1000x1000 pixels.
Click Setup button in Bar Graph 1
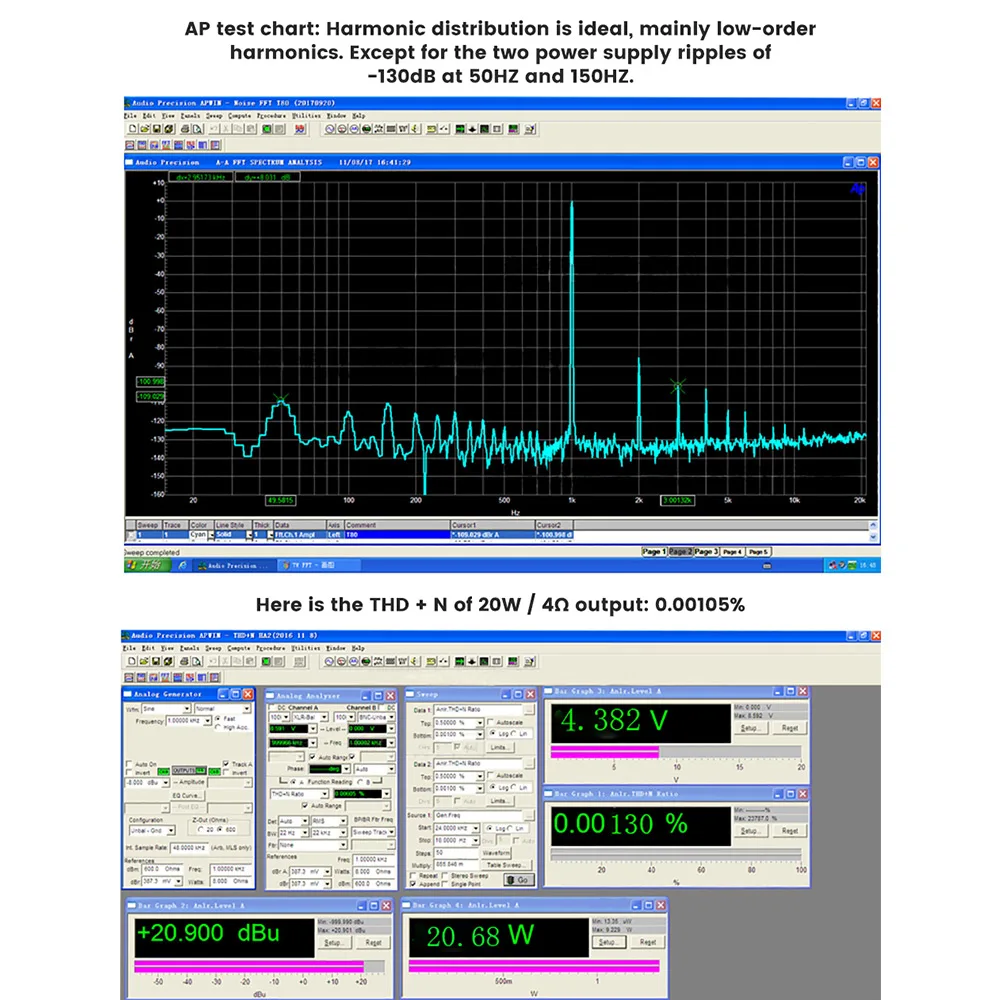pos(750,831)
